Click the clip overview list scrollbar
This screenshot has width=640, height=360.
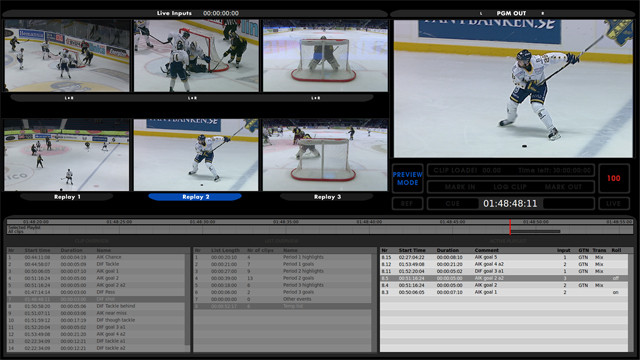point(187,298)
